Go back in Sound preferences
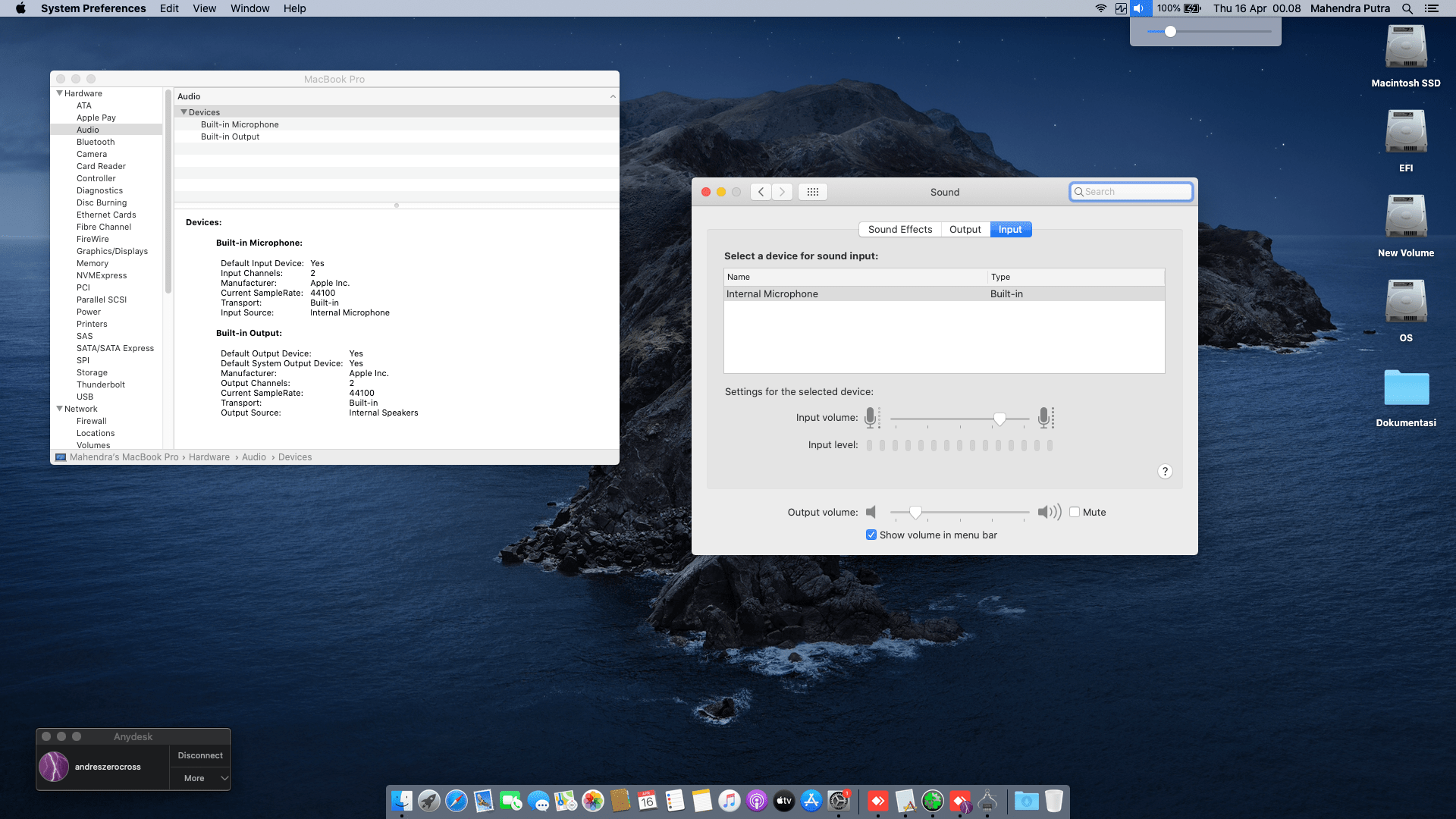 coord(761,192)
